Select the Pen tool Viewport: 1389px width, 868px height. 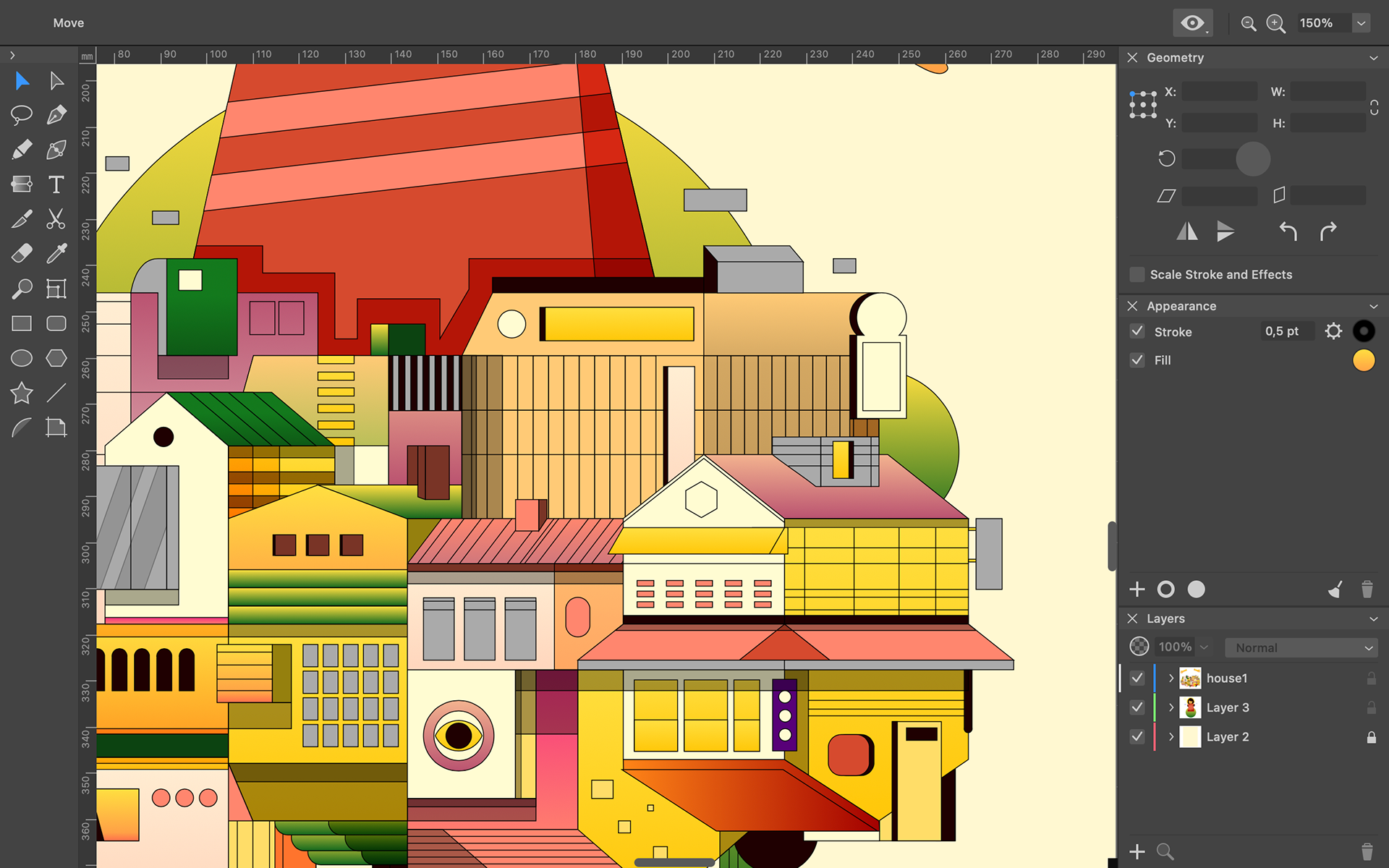56,114
